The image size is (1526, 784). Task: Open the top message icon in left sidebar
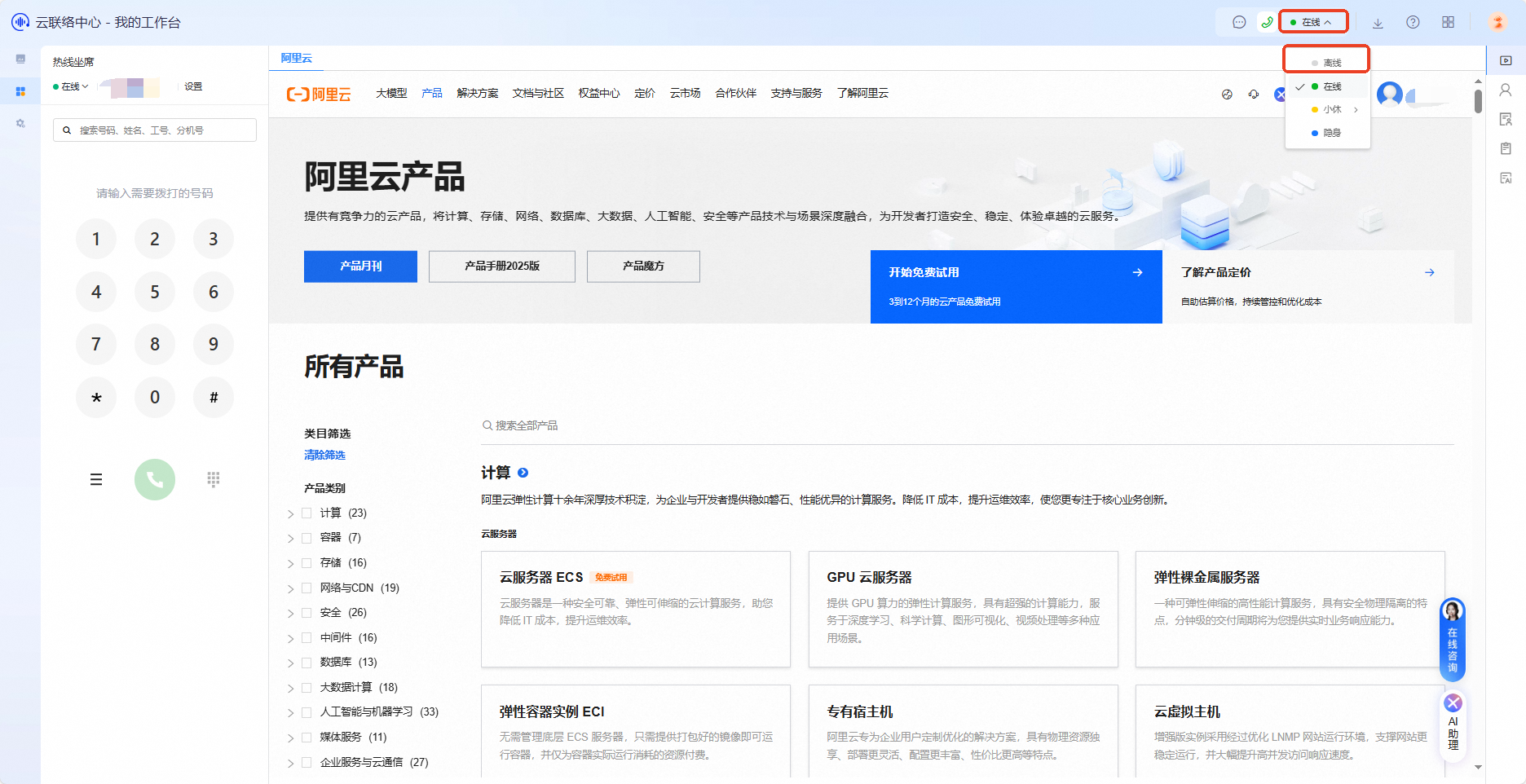point(20,59)
